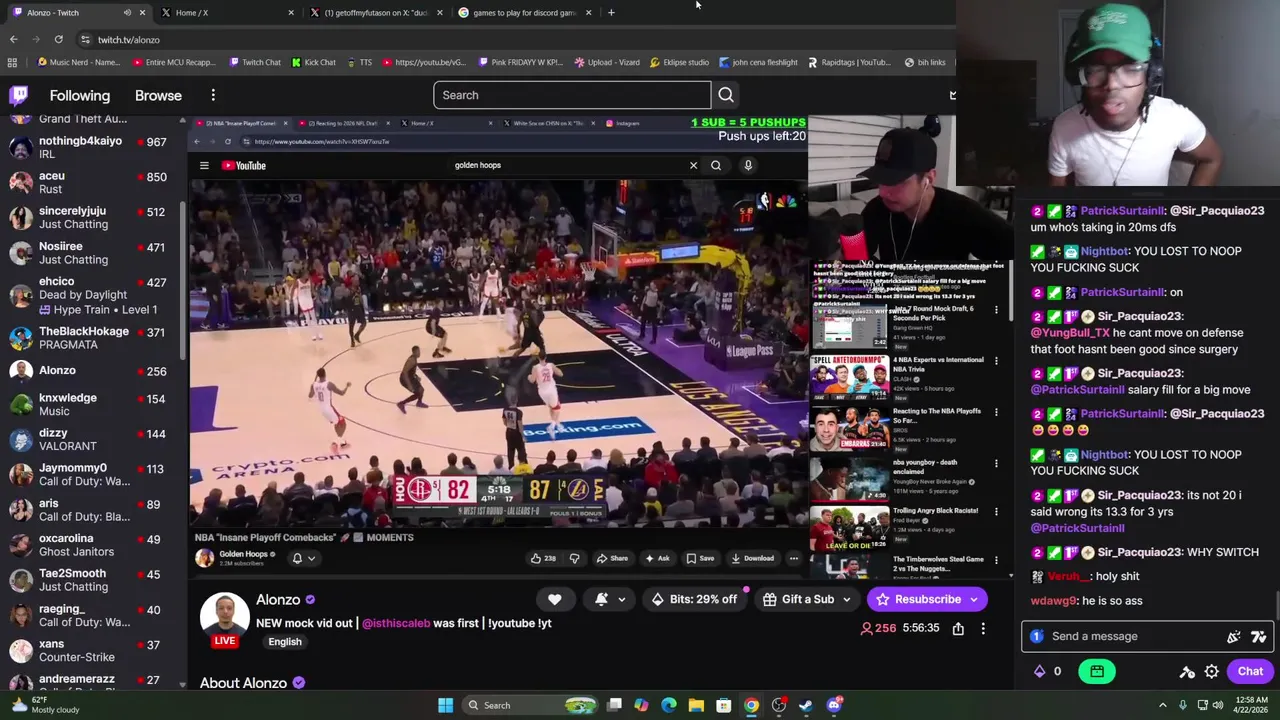This screenshot has height=720, width=1280.
Task: Open the moderation hammer clock icon
Action: 1187,672
